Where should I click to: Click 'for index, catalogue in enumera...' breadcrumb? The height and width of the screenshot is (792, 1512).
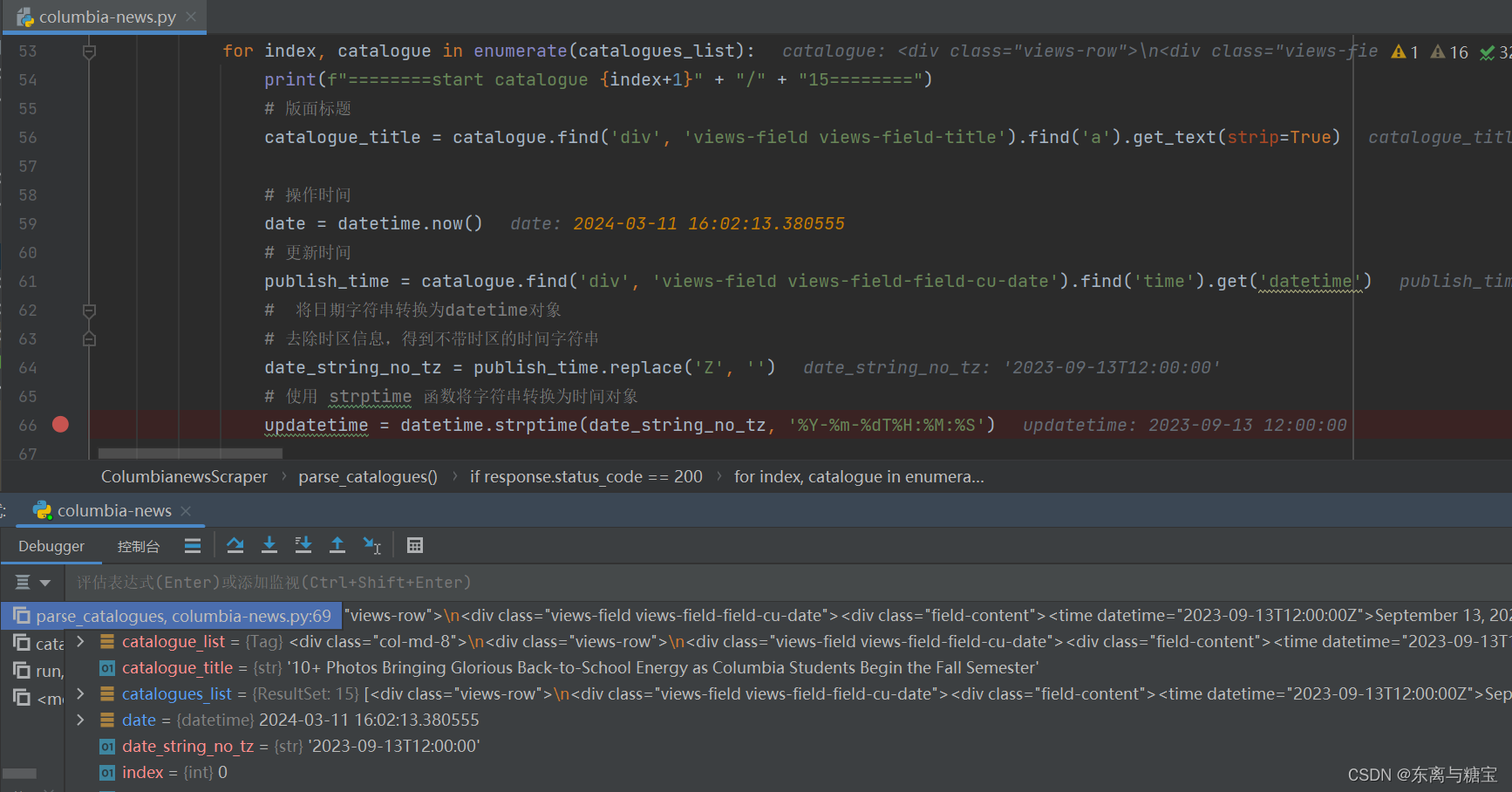(x=859, y=477)
